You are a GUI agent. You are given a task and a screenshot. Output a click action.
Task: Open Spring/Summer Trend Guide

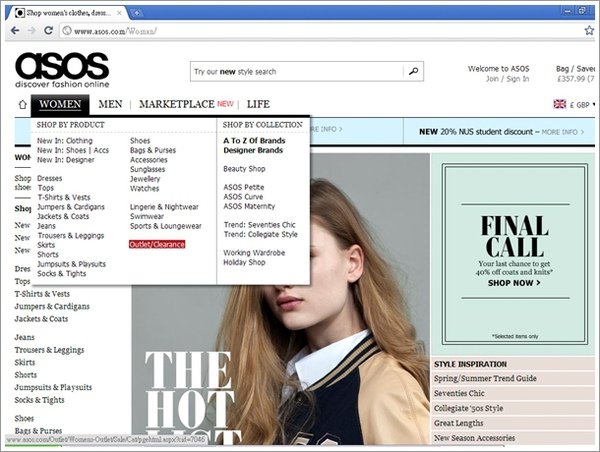coord(485,378)
